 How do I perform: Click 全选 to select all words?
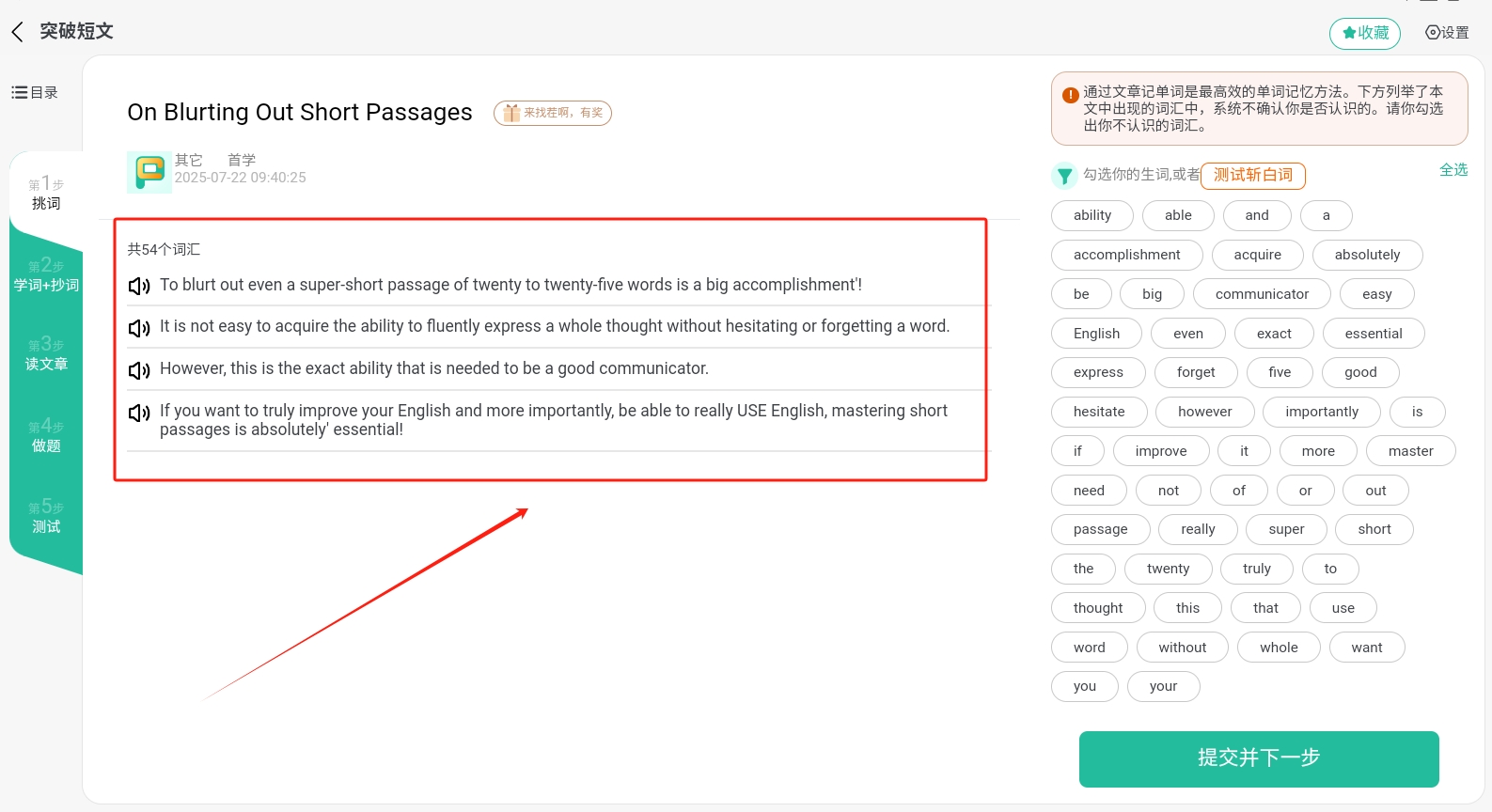coord(1453,170)
